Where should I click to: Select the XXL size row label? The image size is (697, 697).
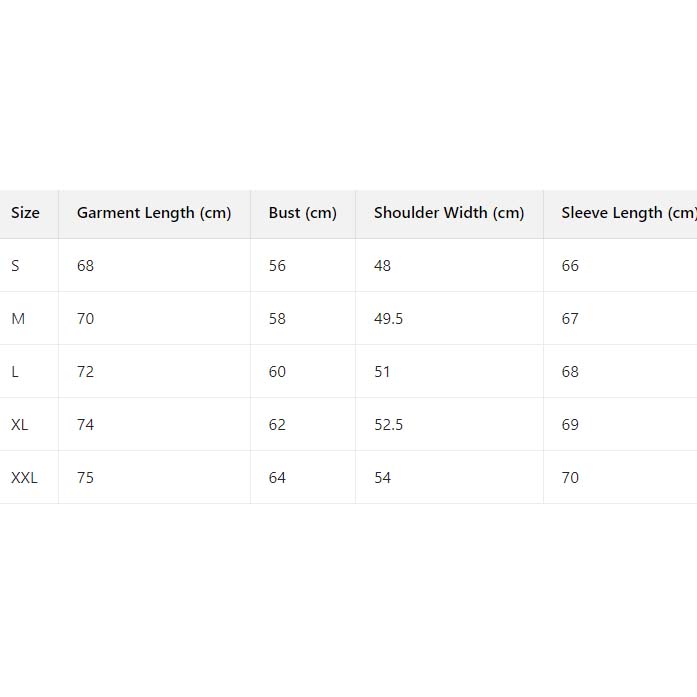(24, 478)
